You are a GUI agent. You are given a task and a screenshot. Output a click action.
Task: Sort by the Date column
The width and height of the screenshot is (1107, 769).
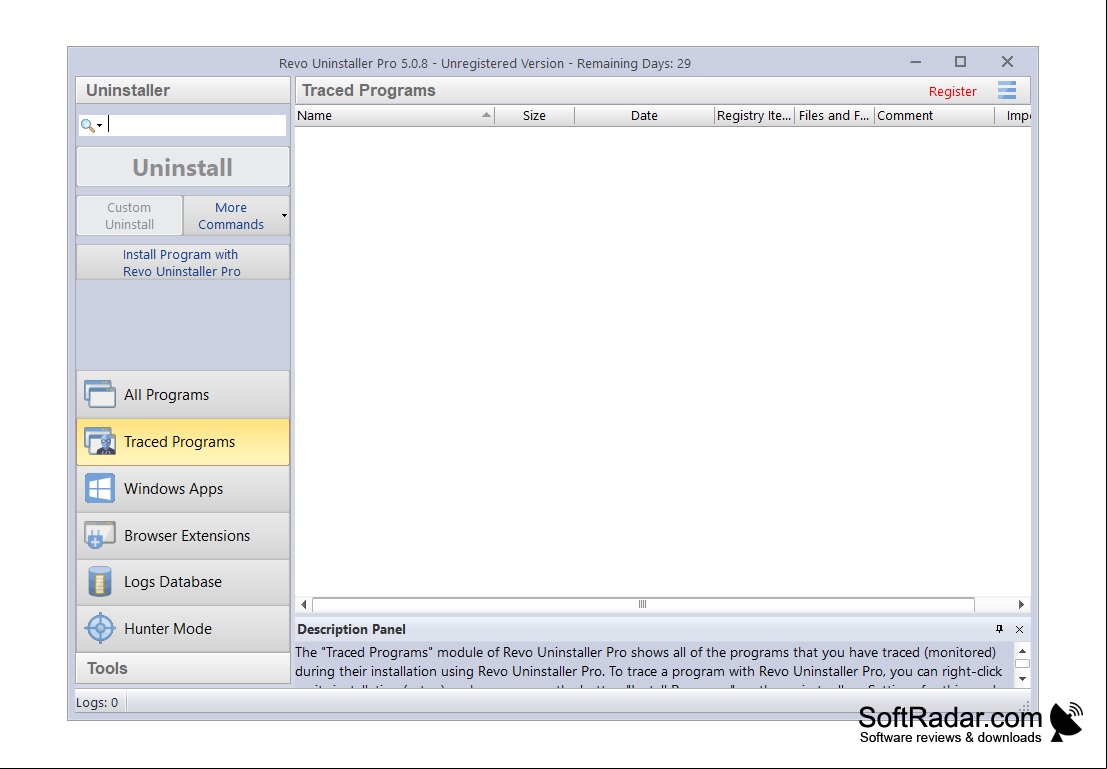[644, 116]
